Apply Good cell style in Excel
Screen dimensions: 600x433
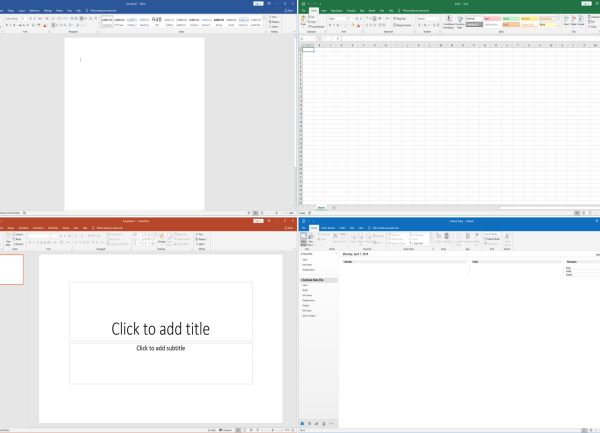tap(511, 18)
